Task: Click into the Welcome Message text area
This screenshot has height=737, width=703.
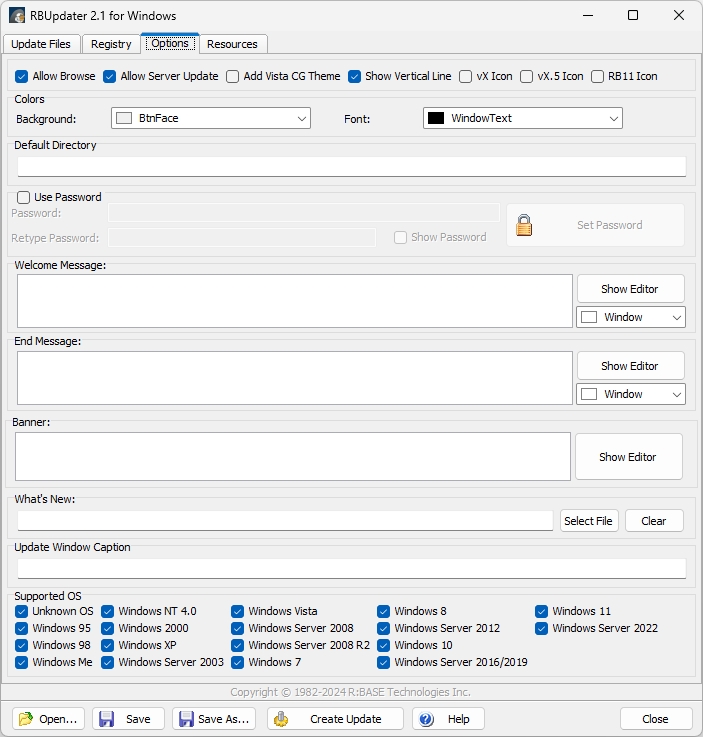Action: pyautogui.click(x=295, y=301)
